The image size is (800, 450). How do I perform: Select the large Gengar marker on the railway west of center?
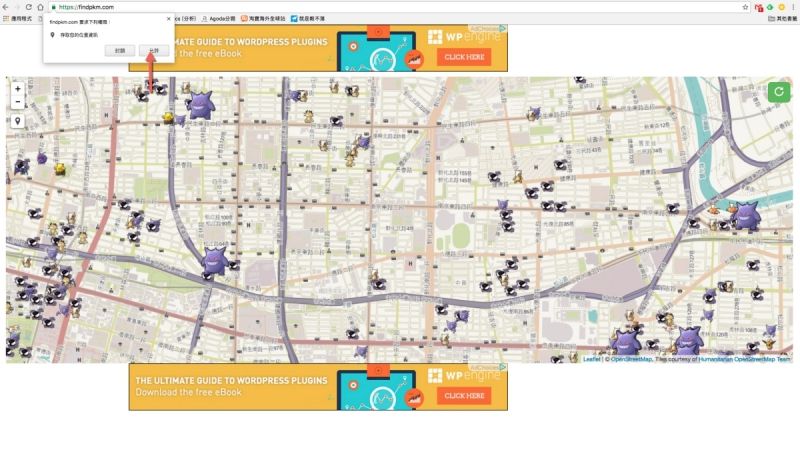[x=216, y=261]
